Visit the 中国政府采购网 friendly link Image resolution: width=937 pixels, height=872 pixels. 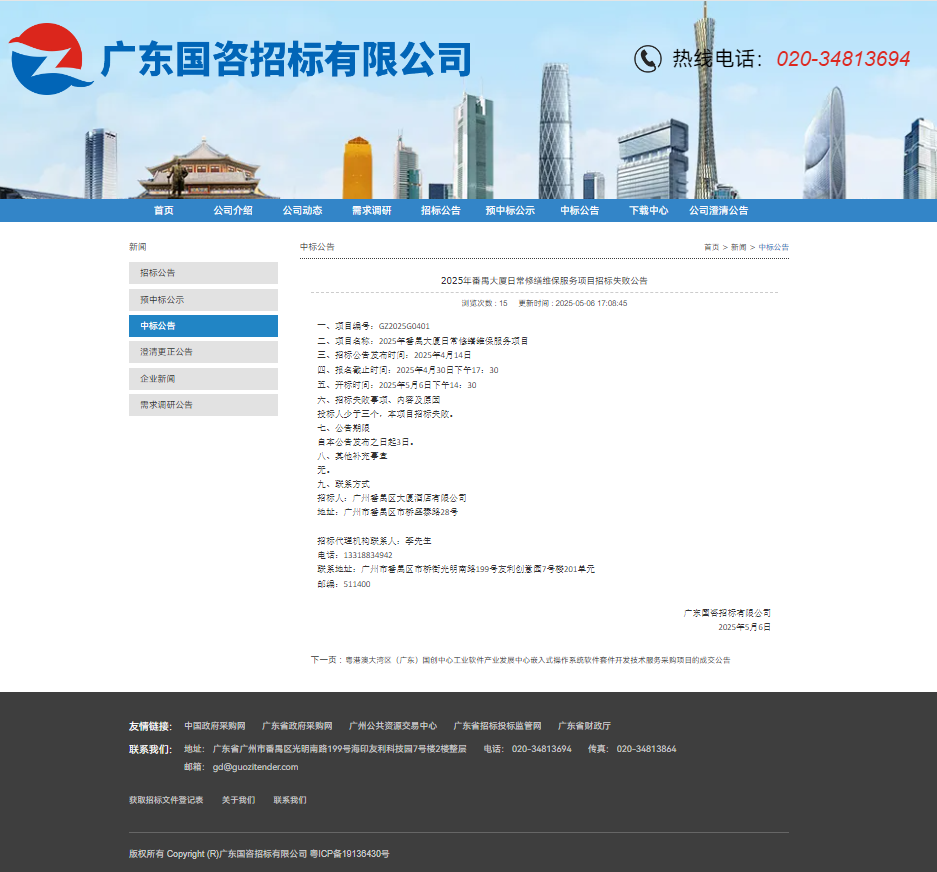(214, 726)
